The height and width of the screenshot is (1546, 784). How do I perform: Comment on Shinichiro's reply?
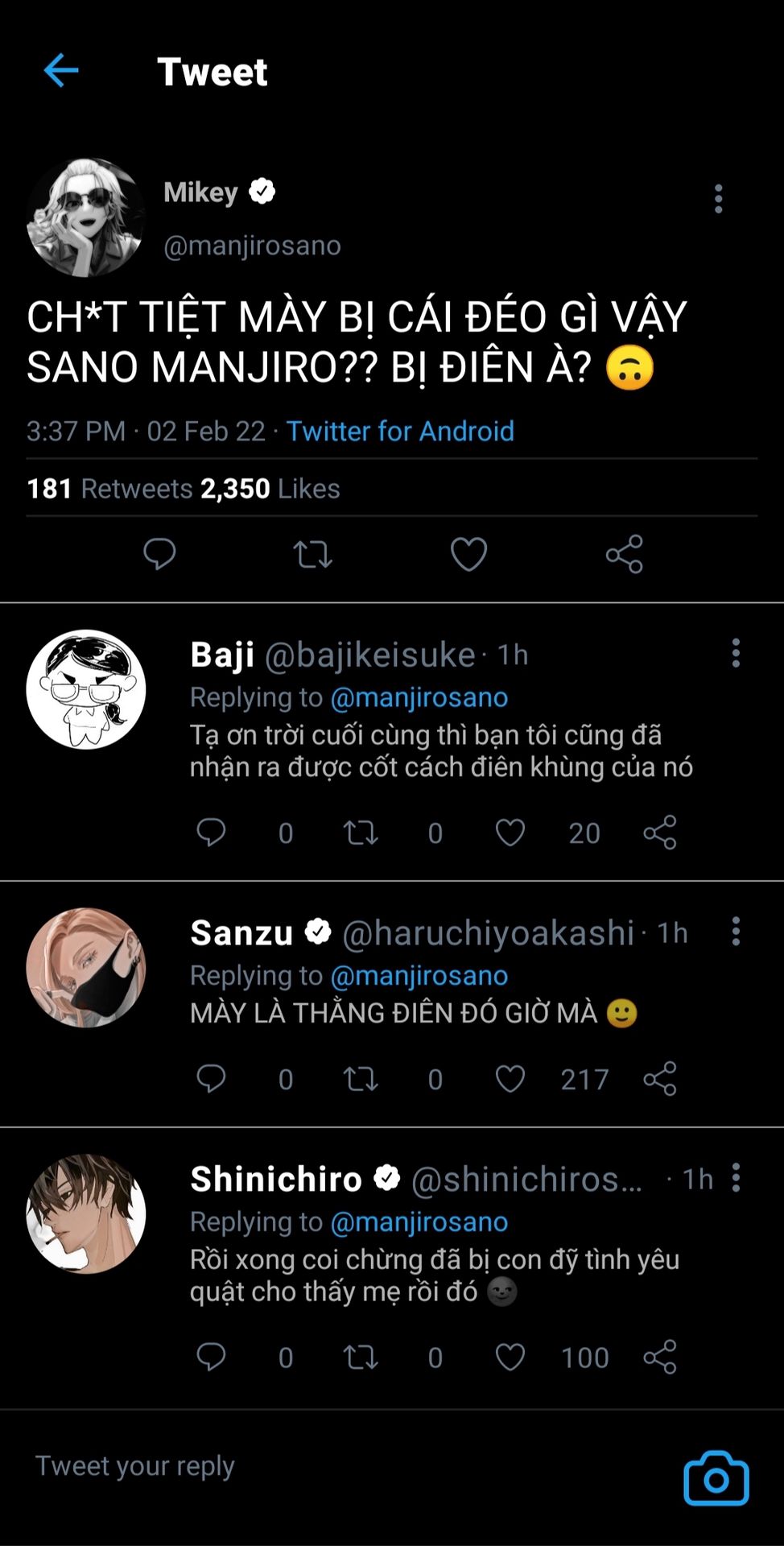211,1357
